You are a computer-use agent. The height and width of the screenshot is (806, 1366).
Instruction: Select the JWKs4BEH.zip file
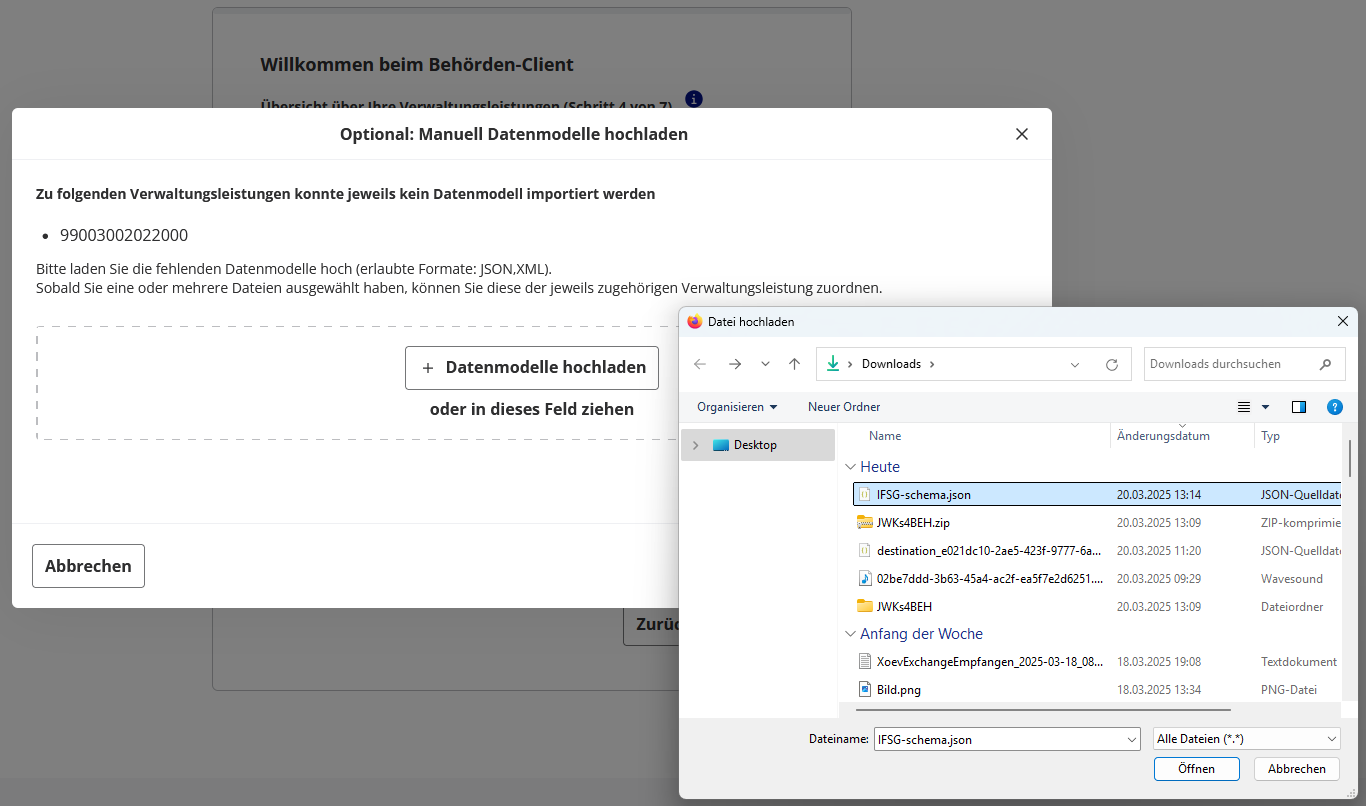point(913,522)
